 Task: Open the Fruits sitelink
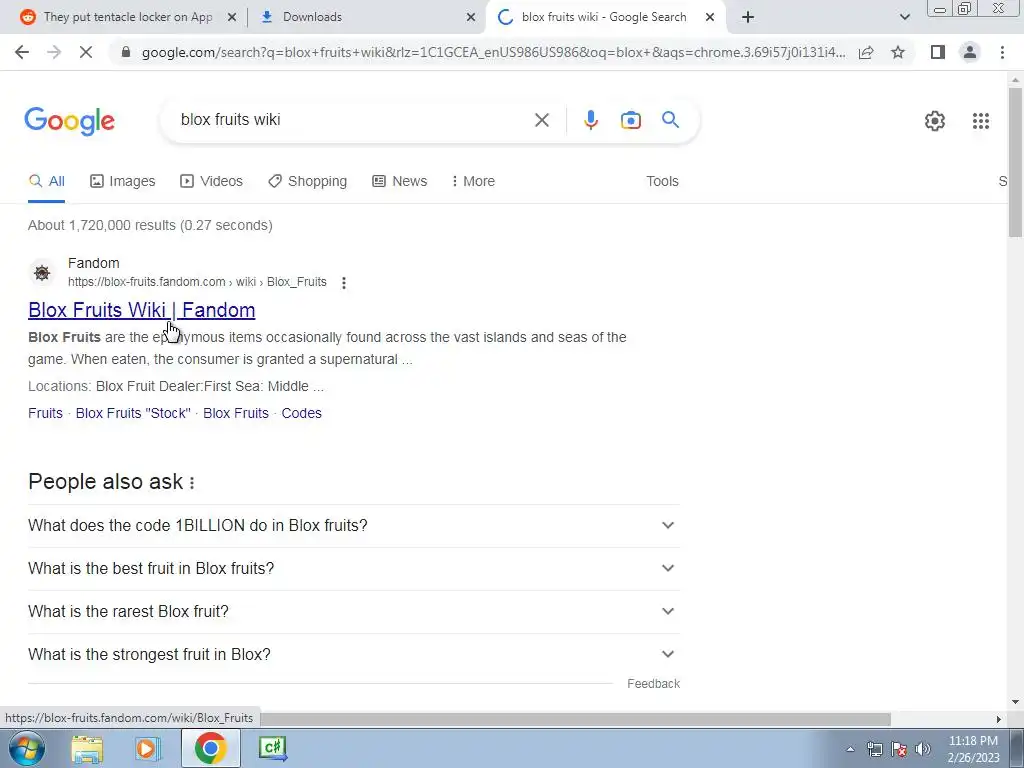point(45,413)
